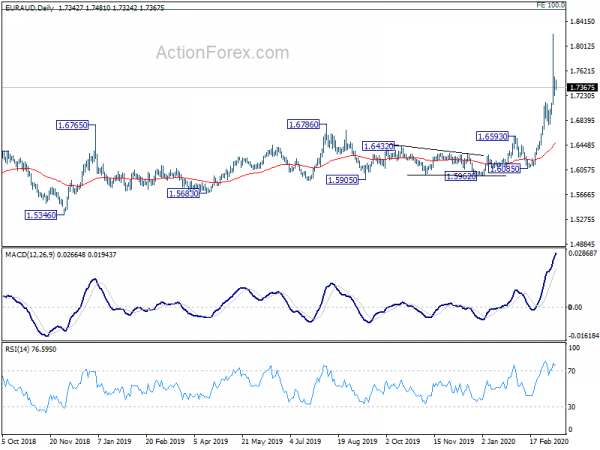Click the 1.84150 price axis value
Image resolution: width=600 pixels, height=450 pixels.
[x=582, y=21]
